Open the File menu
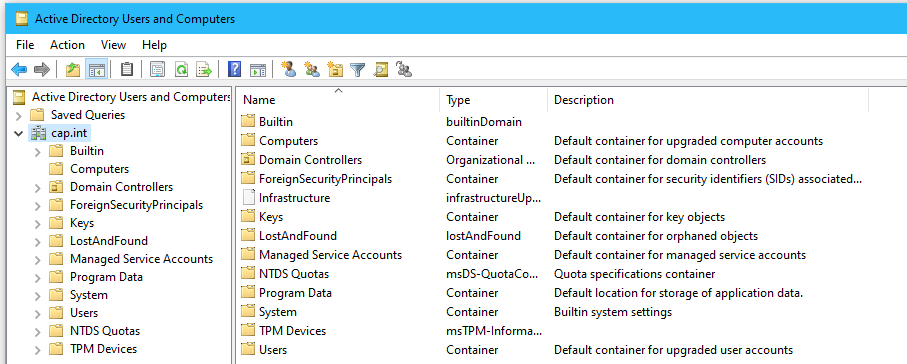The width and height of the screenshot is (907, 364). (x=25, y=45)
